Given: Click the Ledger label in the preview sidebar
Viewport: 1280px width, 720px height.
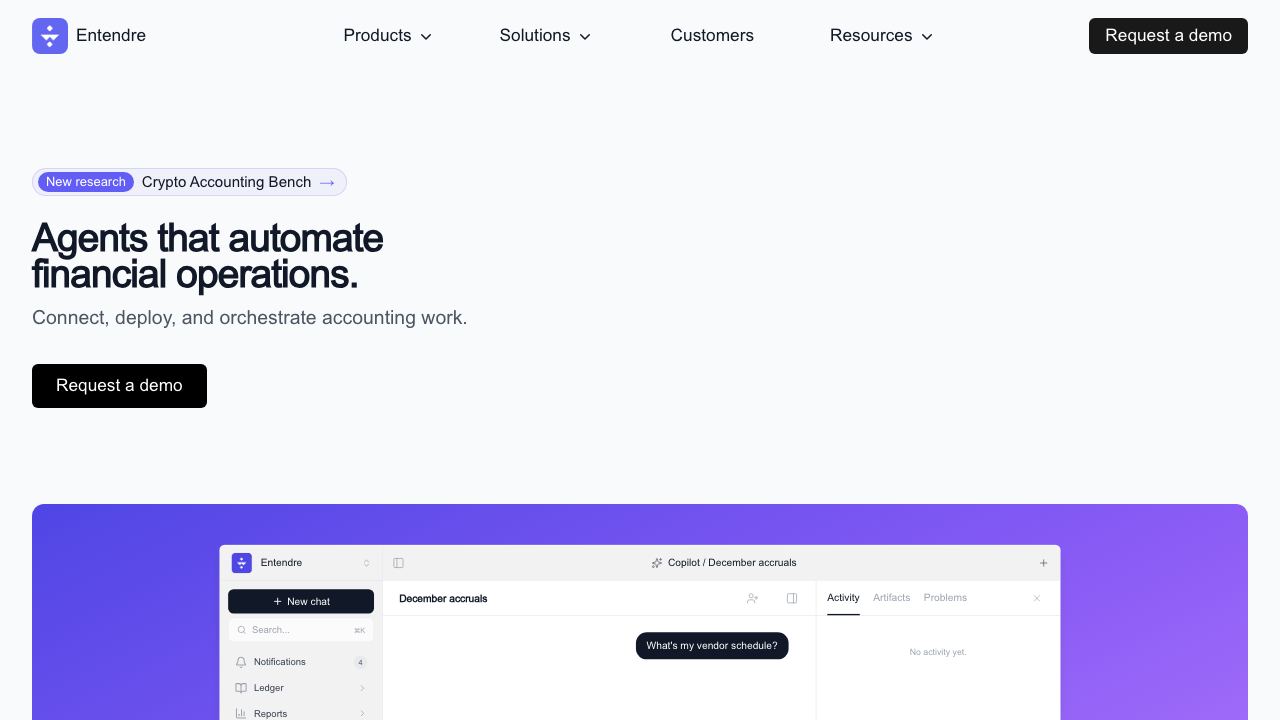Looking at the screenshot, I should [x=269, y=688].
